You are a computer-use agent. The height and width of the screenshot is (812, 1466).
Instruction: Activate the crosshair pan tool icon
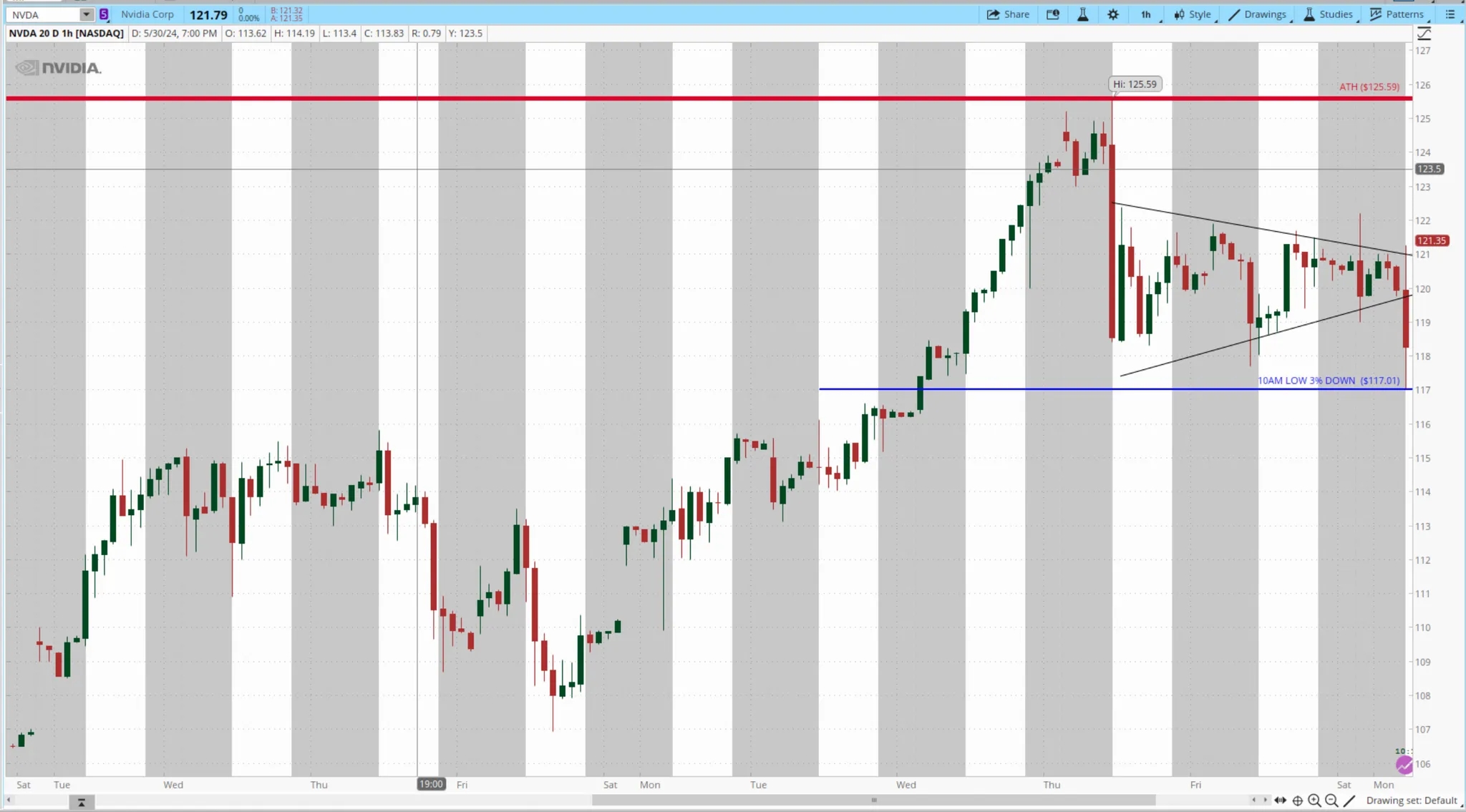tap(1297, 801)
